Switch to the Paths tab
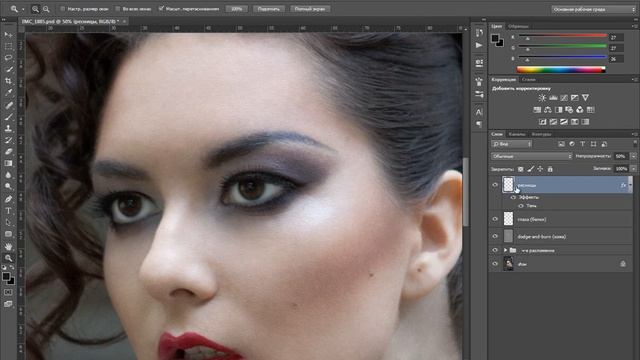Screen dimensions: 640x360 541,134
